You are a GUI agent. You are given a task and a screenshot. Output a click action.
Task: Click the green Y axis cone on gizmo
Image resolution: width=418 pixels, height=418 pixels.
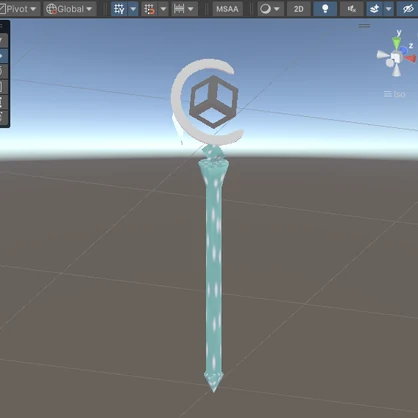click(397, 43)
